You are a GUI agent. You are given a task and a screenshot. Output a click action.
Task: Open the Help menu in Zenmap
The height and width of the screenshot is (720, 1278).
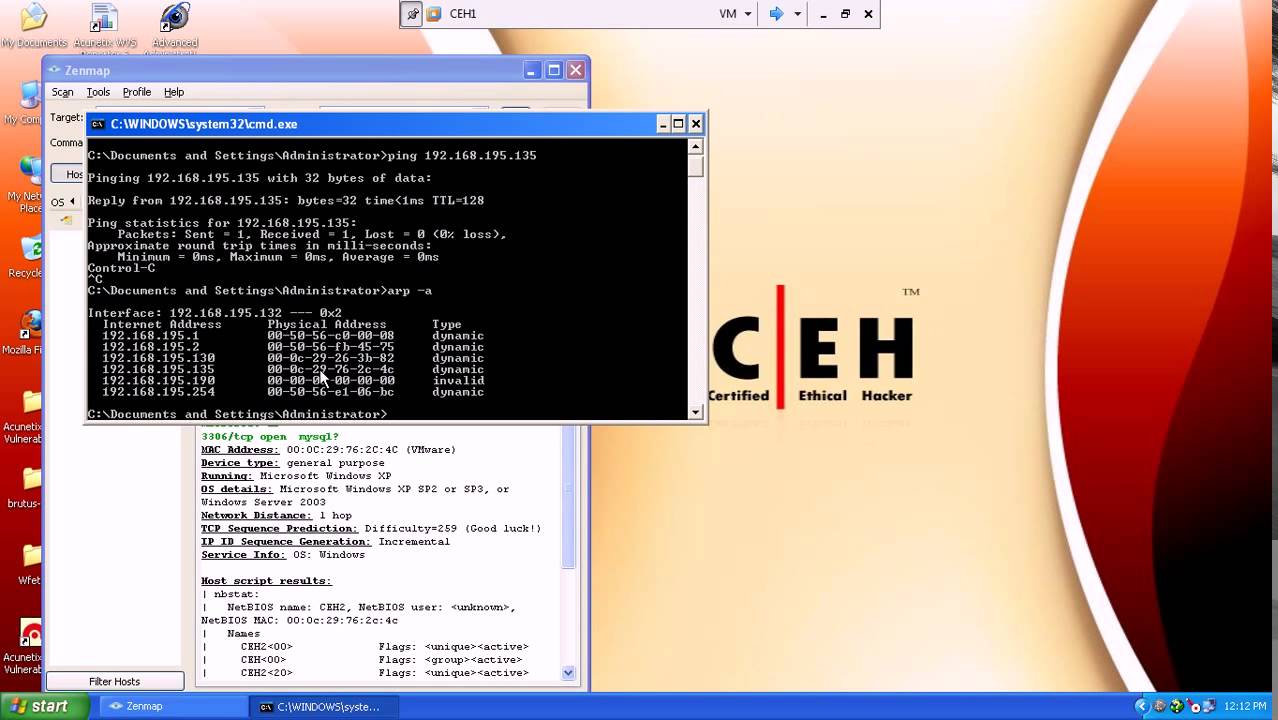point(174,92)
